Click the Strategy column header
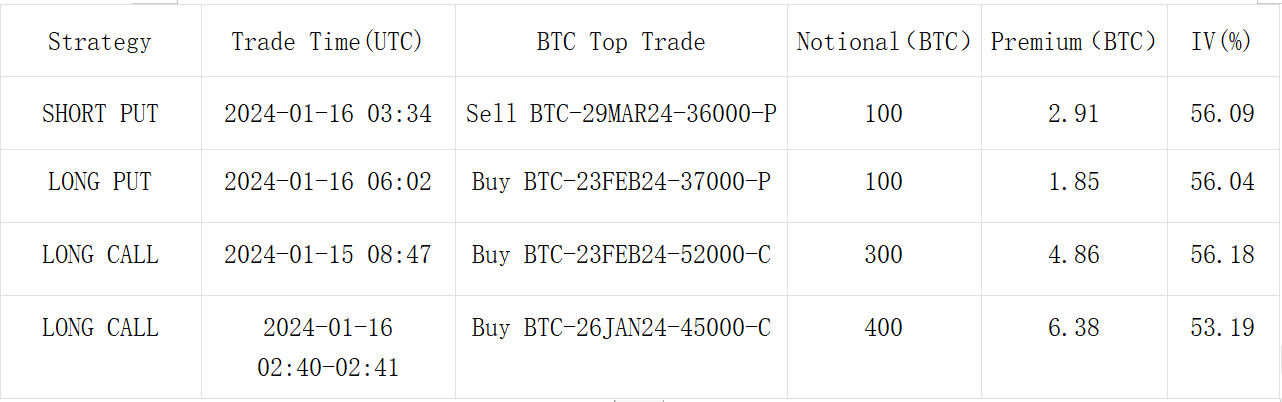Viewport: 1282px width, 402px height. [99, 42]
